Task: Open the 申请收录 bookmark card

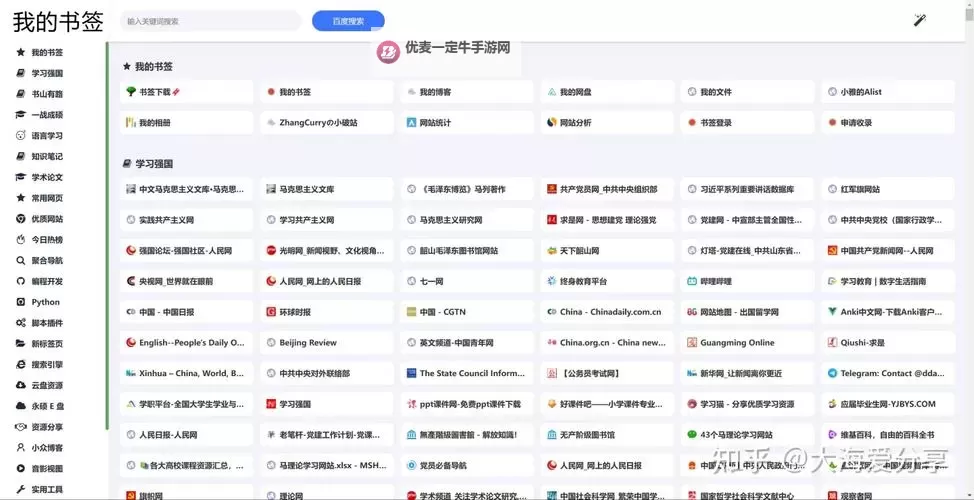Action: [x=888, y=123]
